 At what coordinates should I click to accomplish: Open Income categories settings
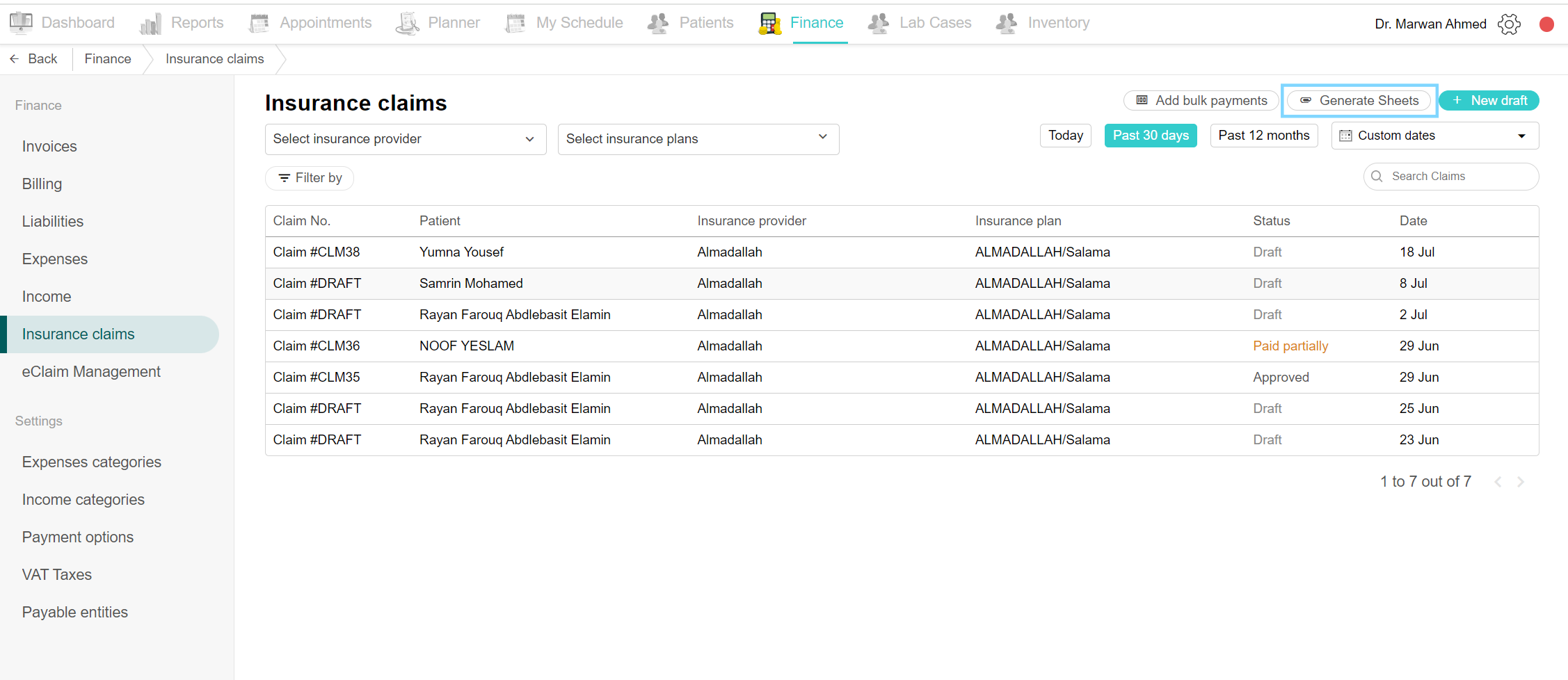(83, 500)
